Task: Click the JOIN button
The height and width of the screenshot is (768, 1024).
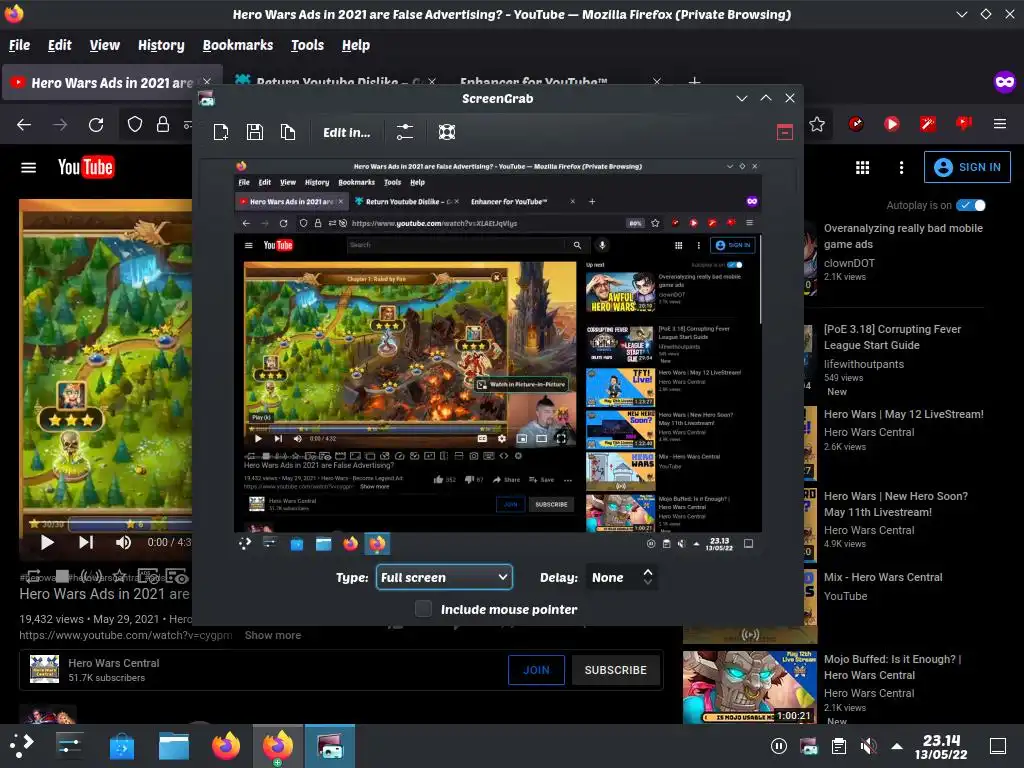Action: 536,670
